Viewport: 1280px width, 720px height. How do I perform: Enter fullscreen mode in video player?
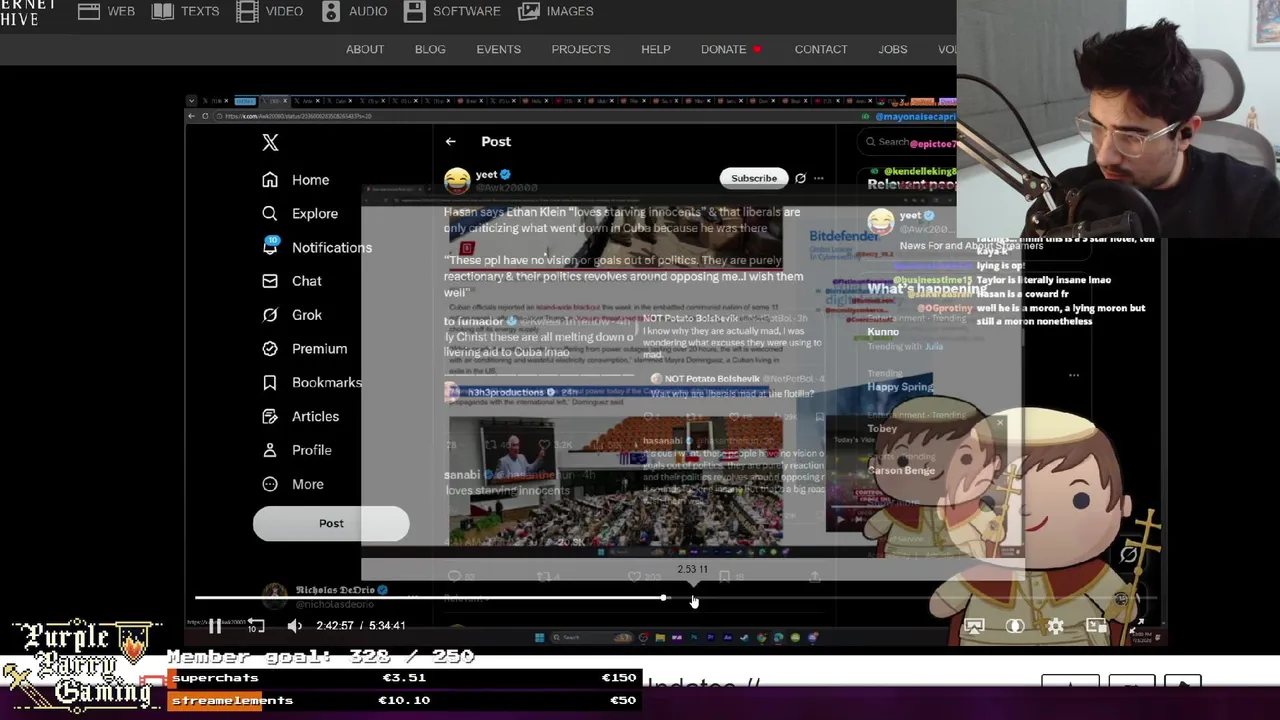coord(1137,626)
